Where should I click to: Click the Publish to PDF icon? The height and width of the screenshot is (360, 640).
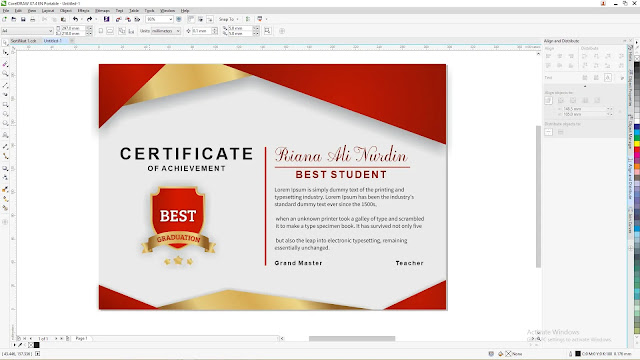point(137,19)
